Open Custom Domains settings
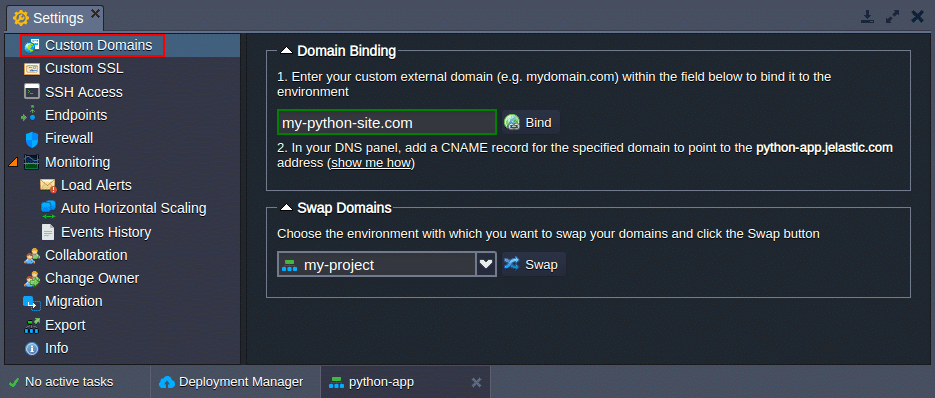The height and width of the screenshot is (398, 935). pos(98,45)
